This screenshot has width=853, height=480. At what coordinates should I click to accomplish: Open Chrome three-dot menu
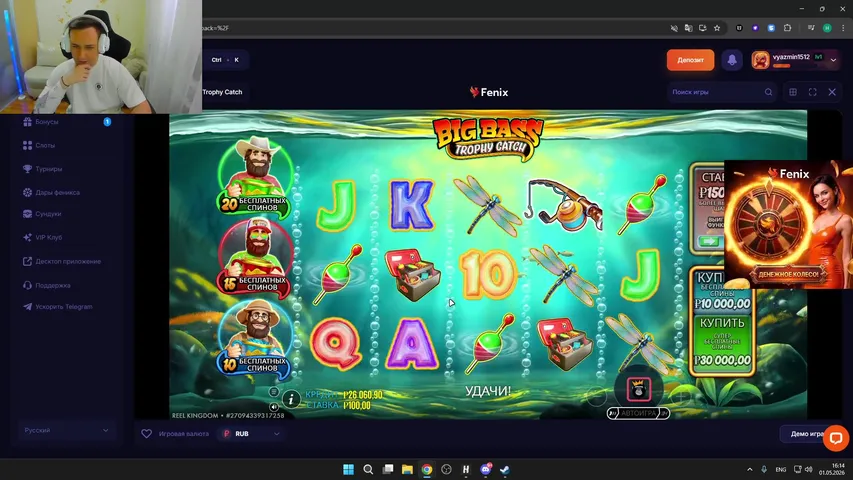pyautogui.click(x=843, y=28)
